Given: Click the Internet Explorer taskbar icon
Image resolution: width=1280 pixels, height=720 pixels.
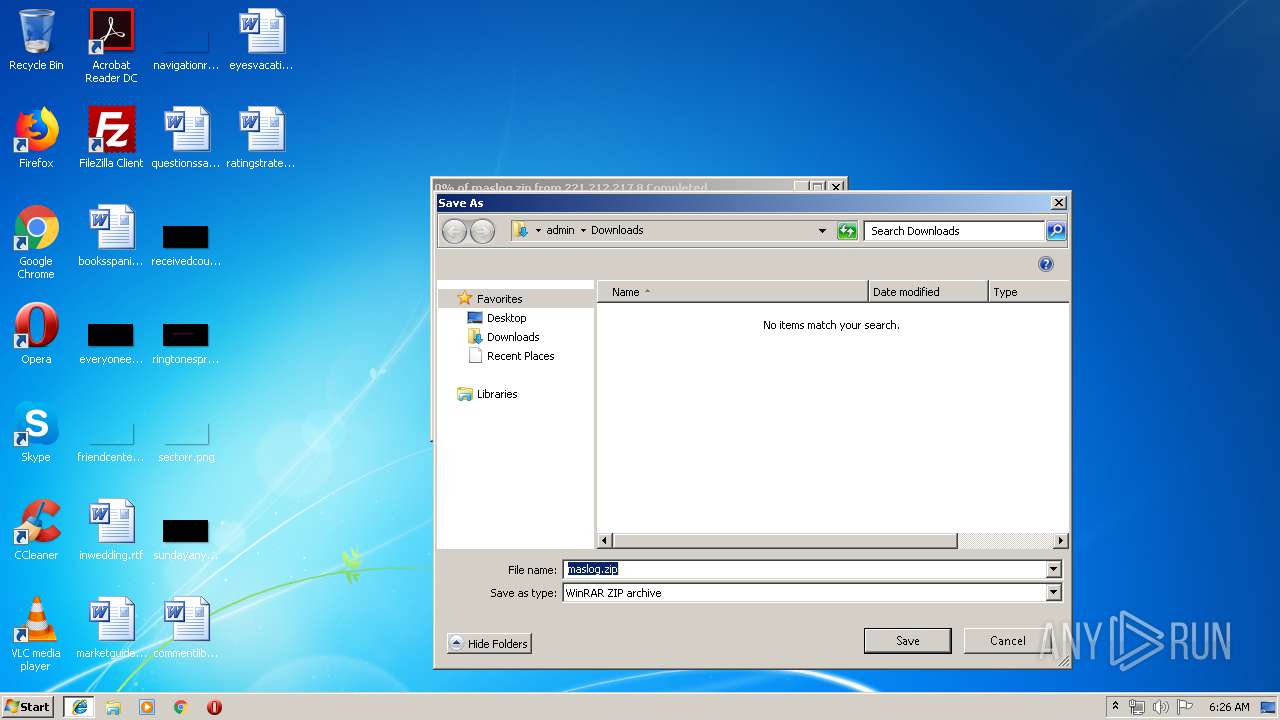Looking at the screenshot, I should (x=80, y=707).
